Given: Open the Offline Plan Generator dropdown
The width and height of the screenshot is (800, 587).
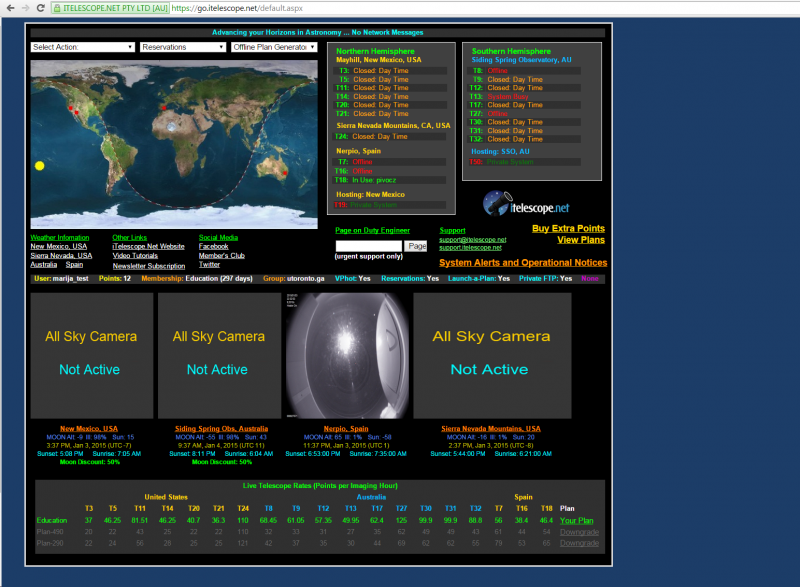Looking at the screenshot, I should pos(274,47).
